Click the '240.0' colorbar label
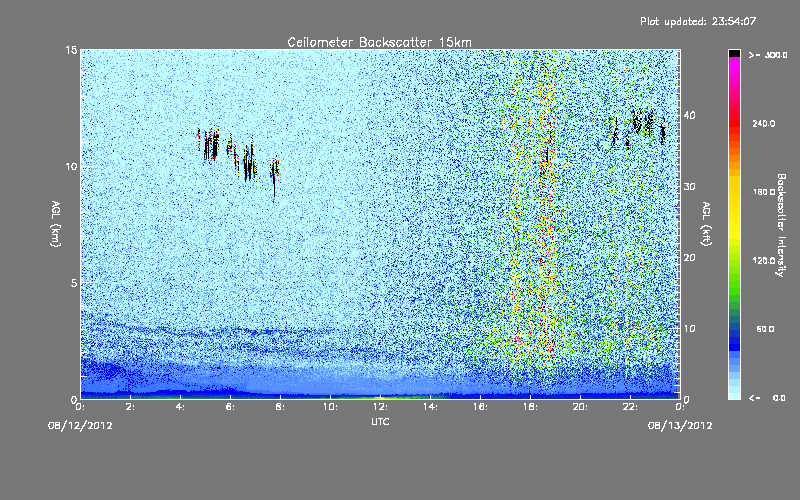This screenshot has width=800, height=500. click(764, 123)
